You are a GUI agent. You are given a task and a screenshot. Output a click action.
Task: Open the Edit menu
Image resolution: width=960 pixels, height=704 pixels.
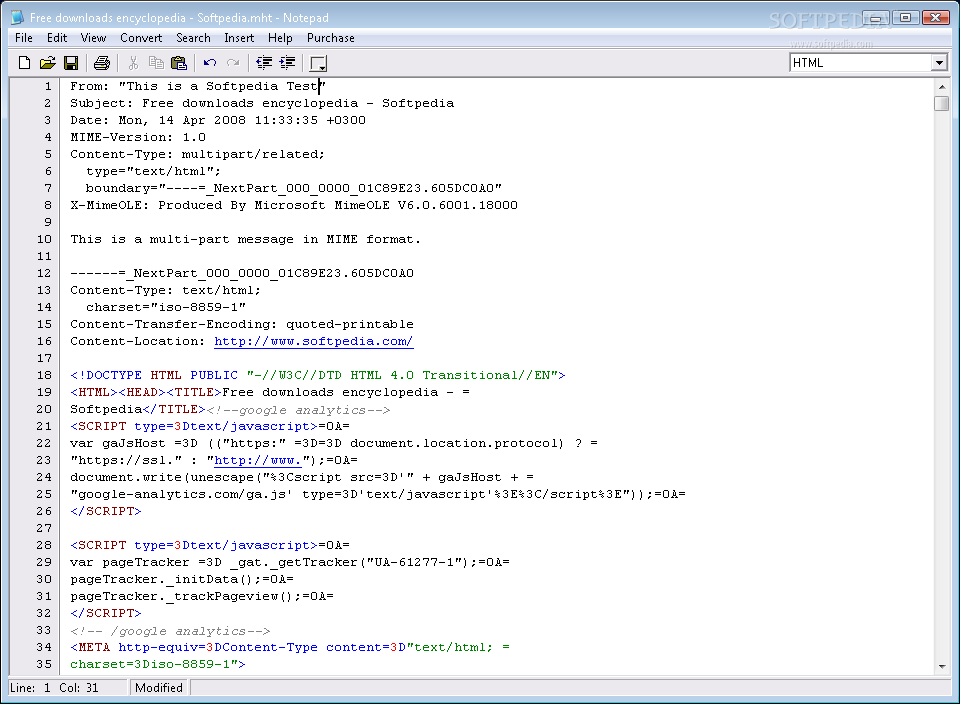(57, 38)
